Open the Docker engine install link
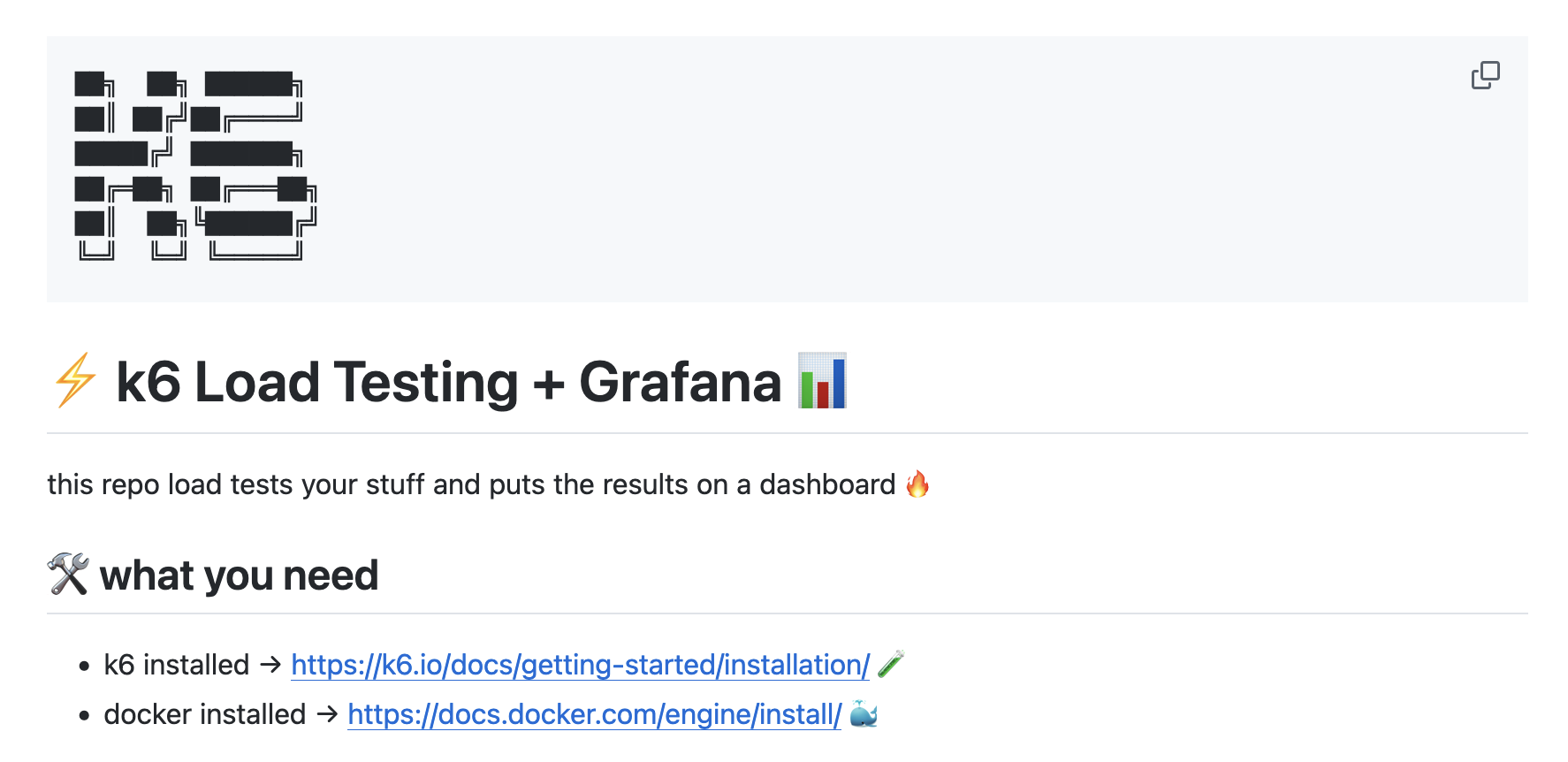Viewport: 1568px width, 762px height. coord(595,714)
